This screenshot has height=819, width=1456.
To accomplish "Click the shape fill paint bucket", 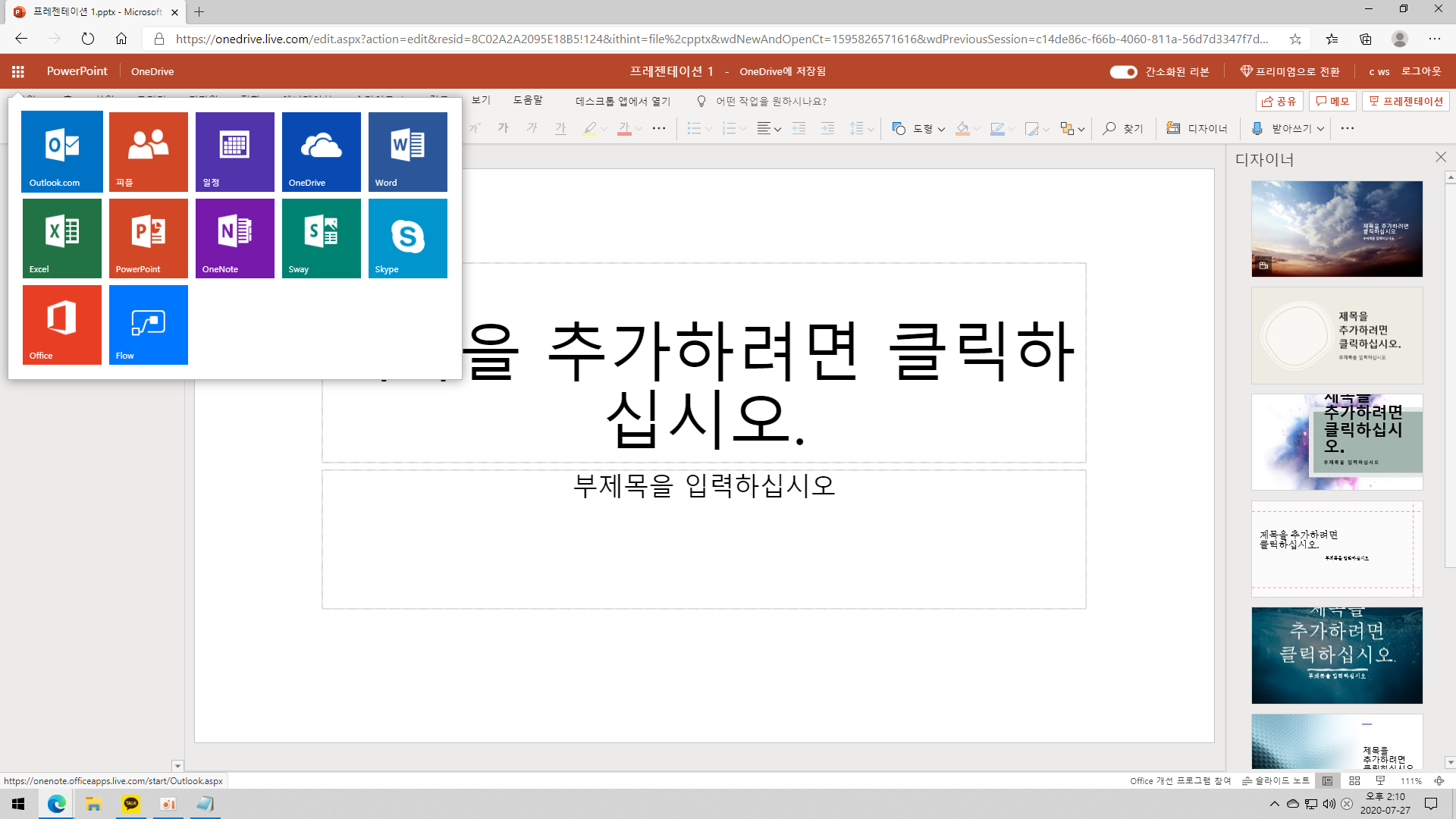I will [x=962, y=129].
